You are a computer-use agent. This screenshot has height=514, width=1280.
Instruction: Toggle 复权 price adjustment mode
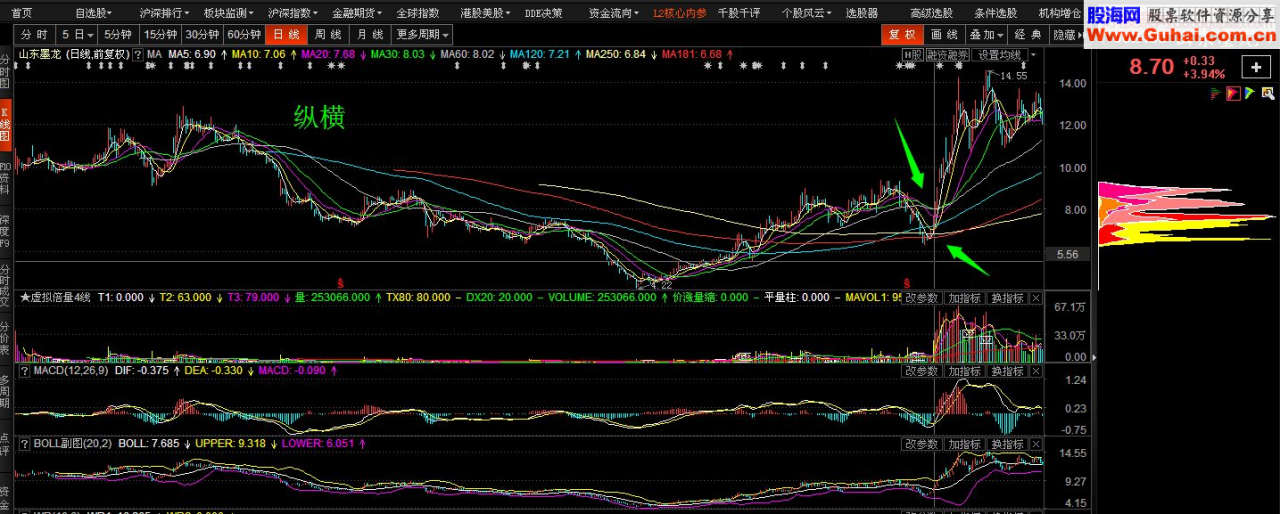[x=898, y=34]
